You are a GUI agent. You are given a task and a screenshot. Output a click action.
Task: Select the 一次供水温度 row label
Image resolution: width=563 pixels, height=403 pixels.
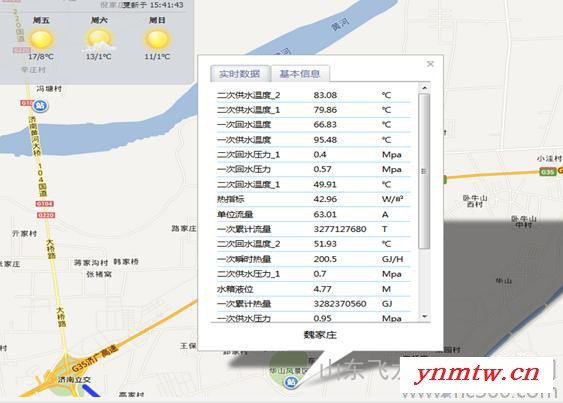[244, 140]
